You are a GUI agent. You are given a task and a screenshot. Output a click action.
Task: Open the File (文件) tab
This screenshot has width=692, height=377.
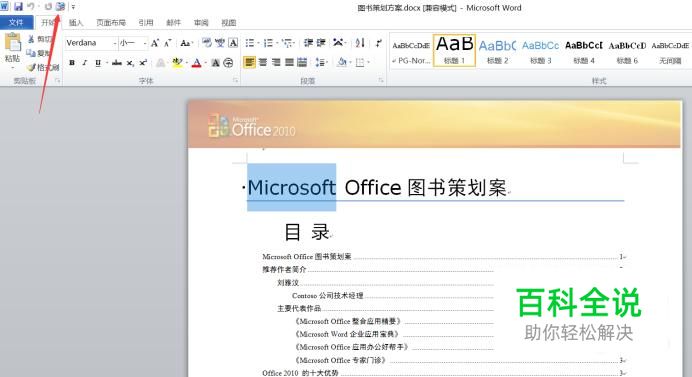tap(16, 22)
